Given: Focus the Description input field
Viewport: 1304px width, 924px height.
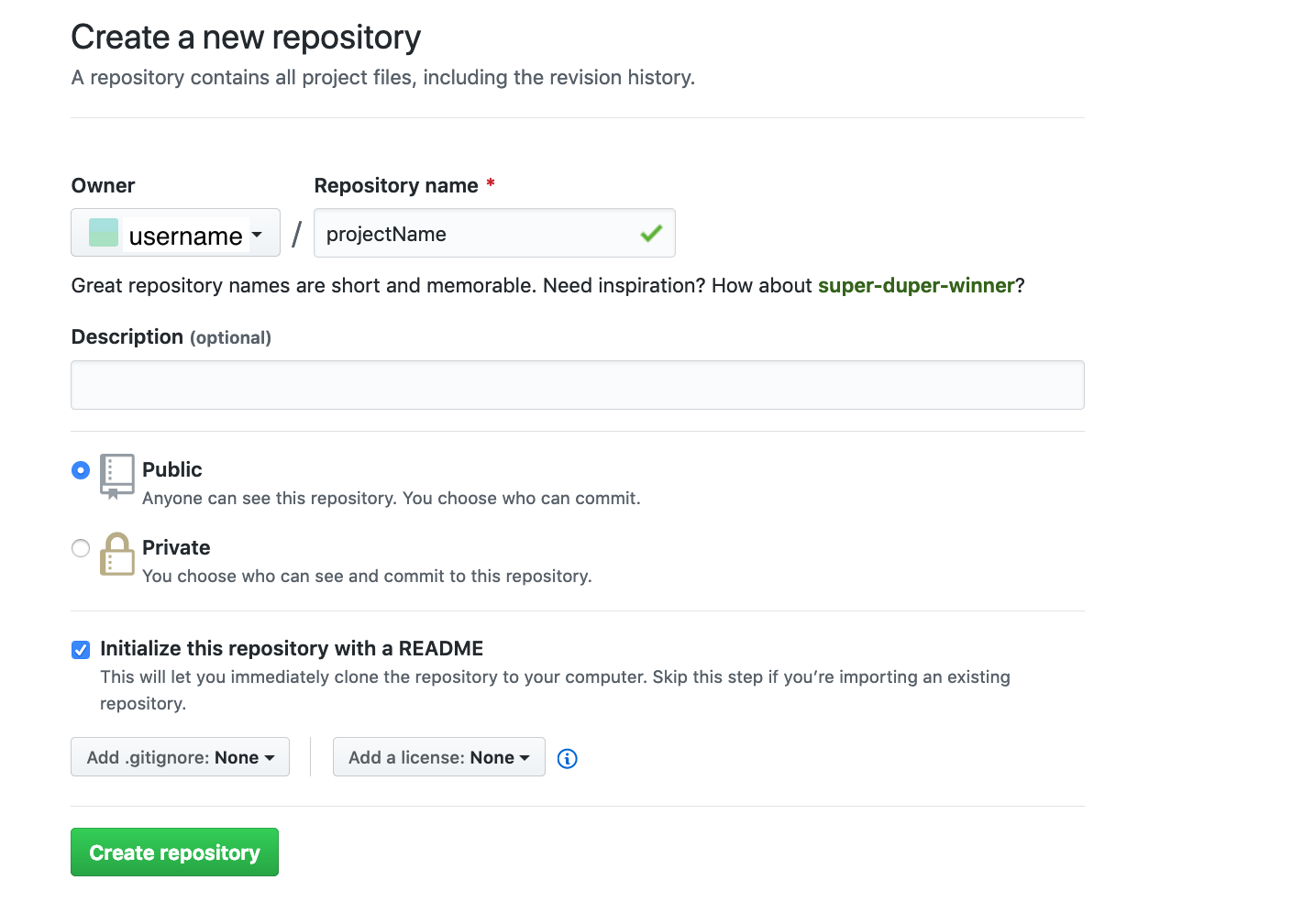Looking at the screenshot, I should pyautogui.click(x=578, y=385).
